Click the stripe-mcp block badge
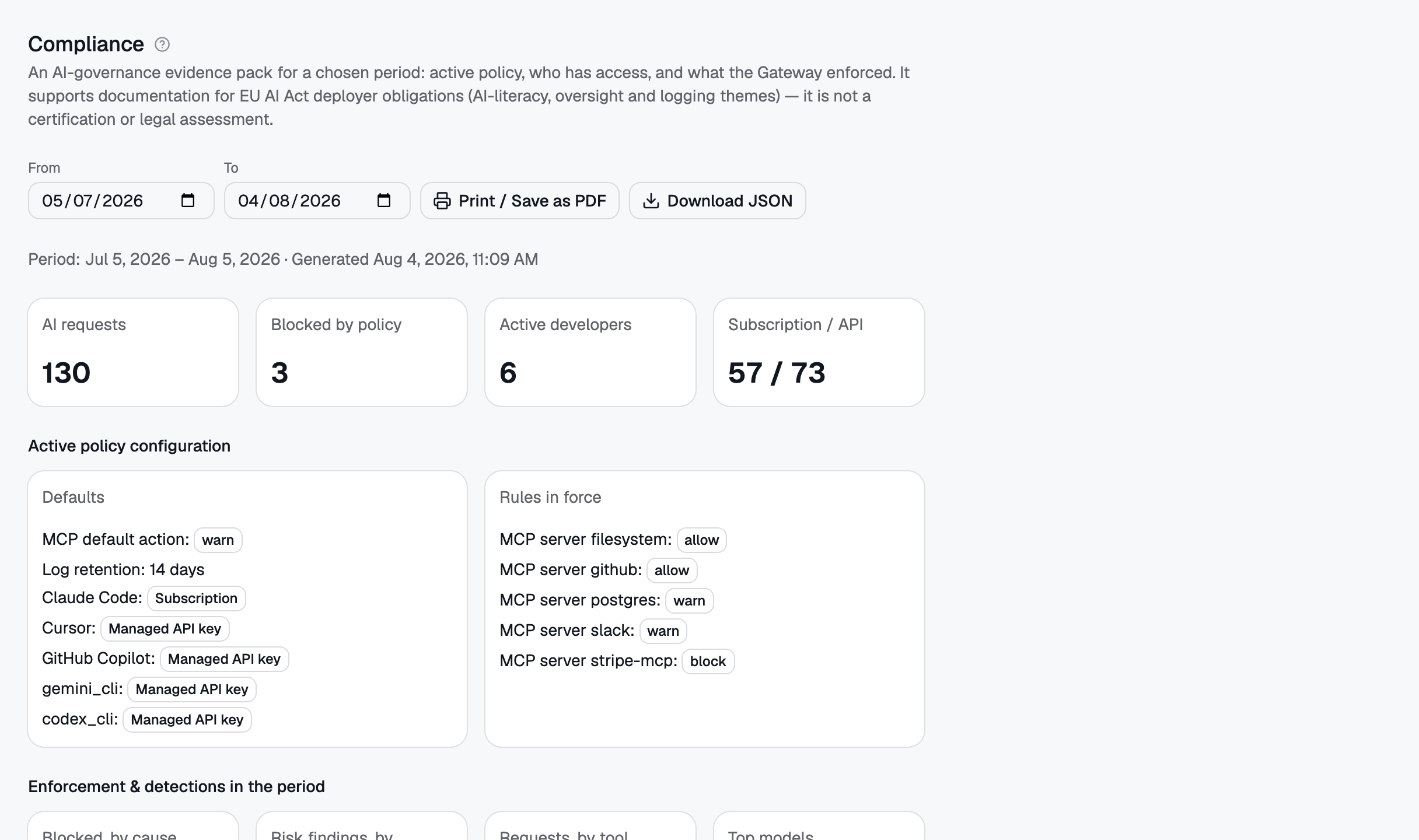The image size is (1419, 840). tap(708, 661)
